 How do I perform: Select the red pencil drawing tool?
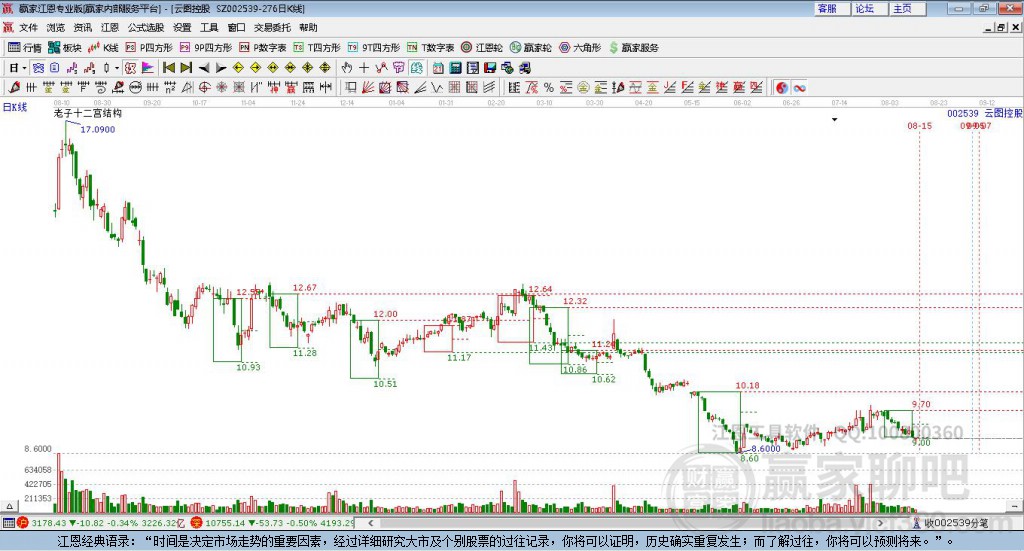pos(14,87)
